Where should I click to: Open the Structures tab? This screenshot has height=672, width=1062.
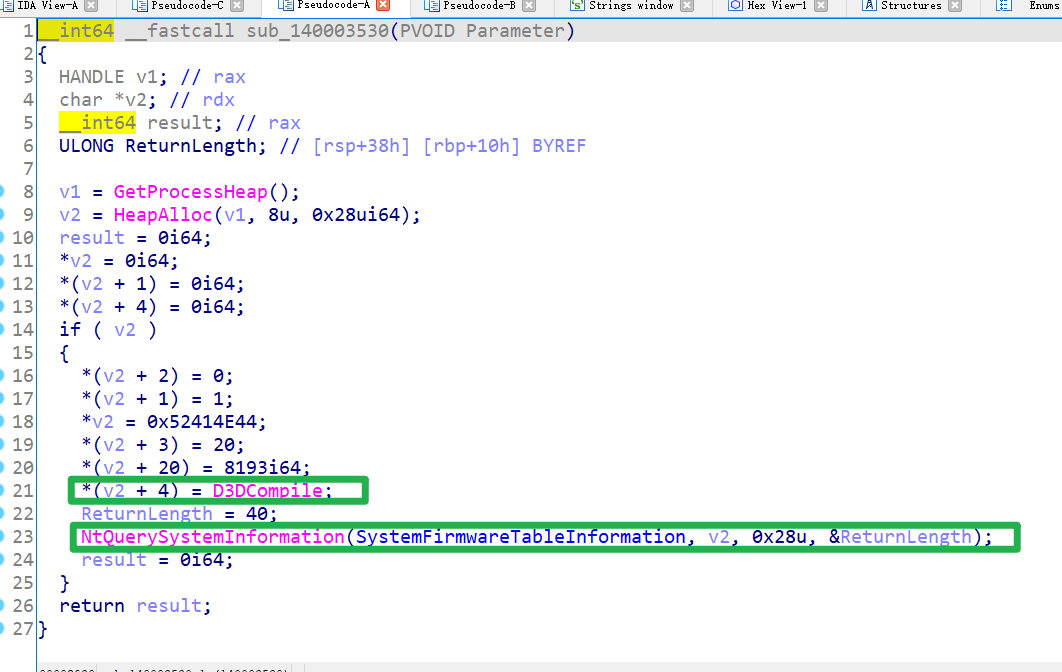point(911,5)
